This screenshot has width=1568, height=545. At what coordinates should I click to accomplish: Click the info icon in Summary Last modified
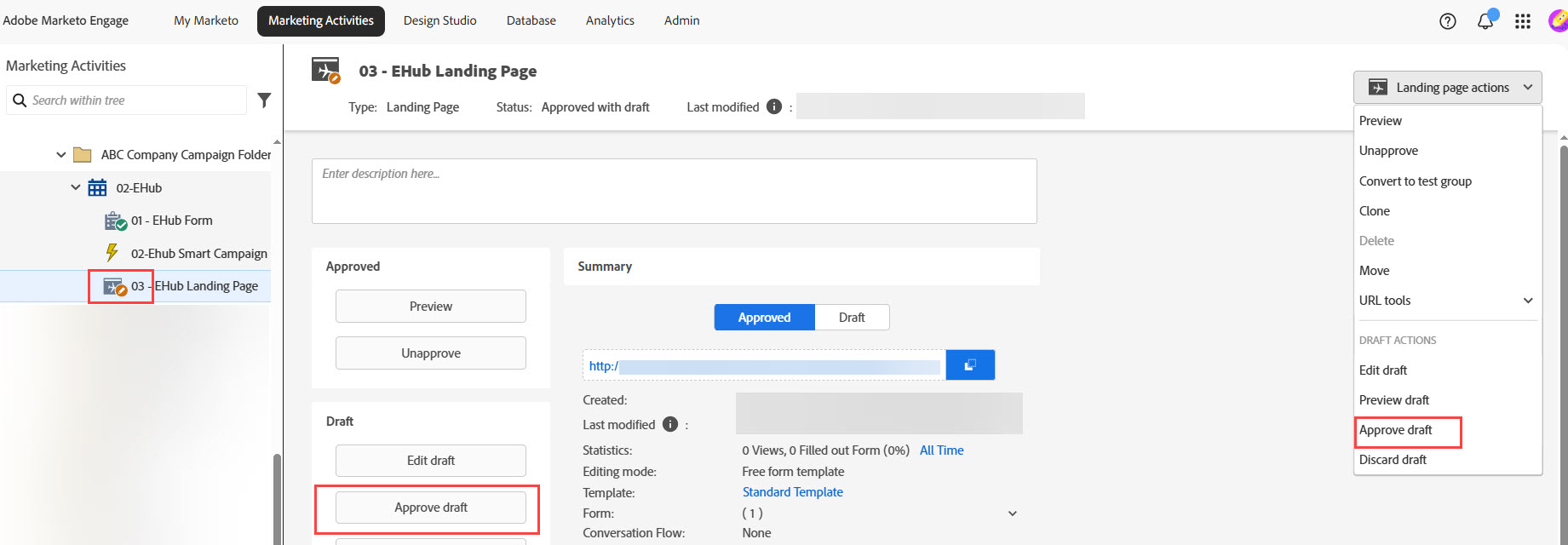[670, 424]
